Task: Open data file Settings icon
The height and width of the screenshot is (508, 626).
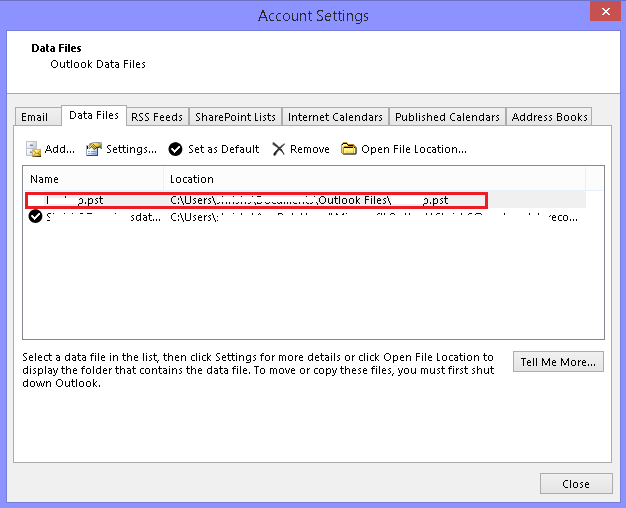Action: tap(94, 149)
